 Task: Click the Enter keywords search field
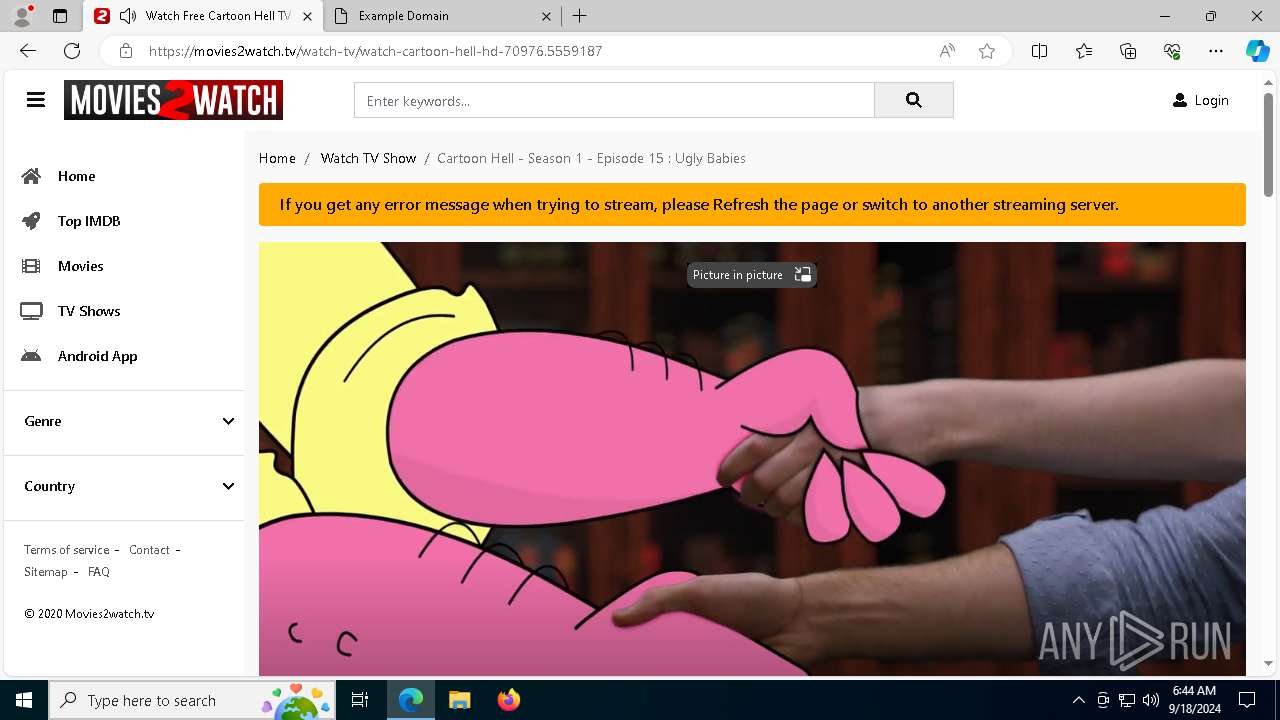click(614, 100)
